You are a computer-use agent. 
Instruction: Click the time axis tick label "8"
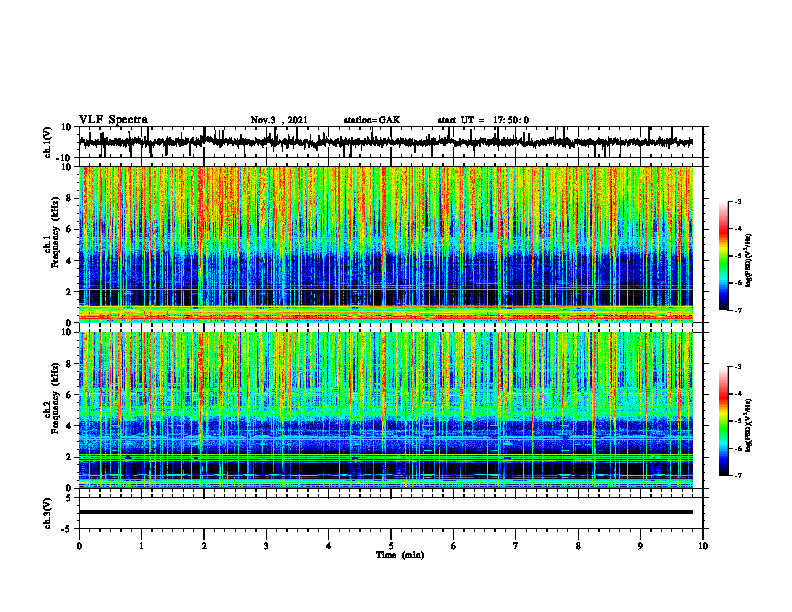pos(578,546)
